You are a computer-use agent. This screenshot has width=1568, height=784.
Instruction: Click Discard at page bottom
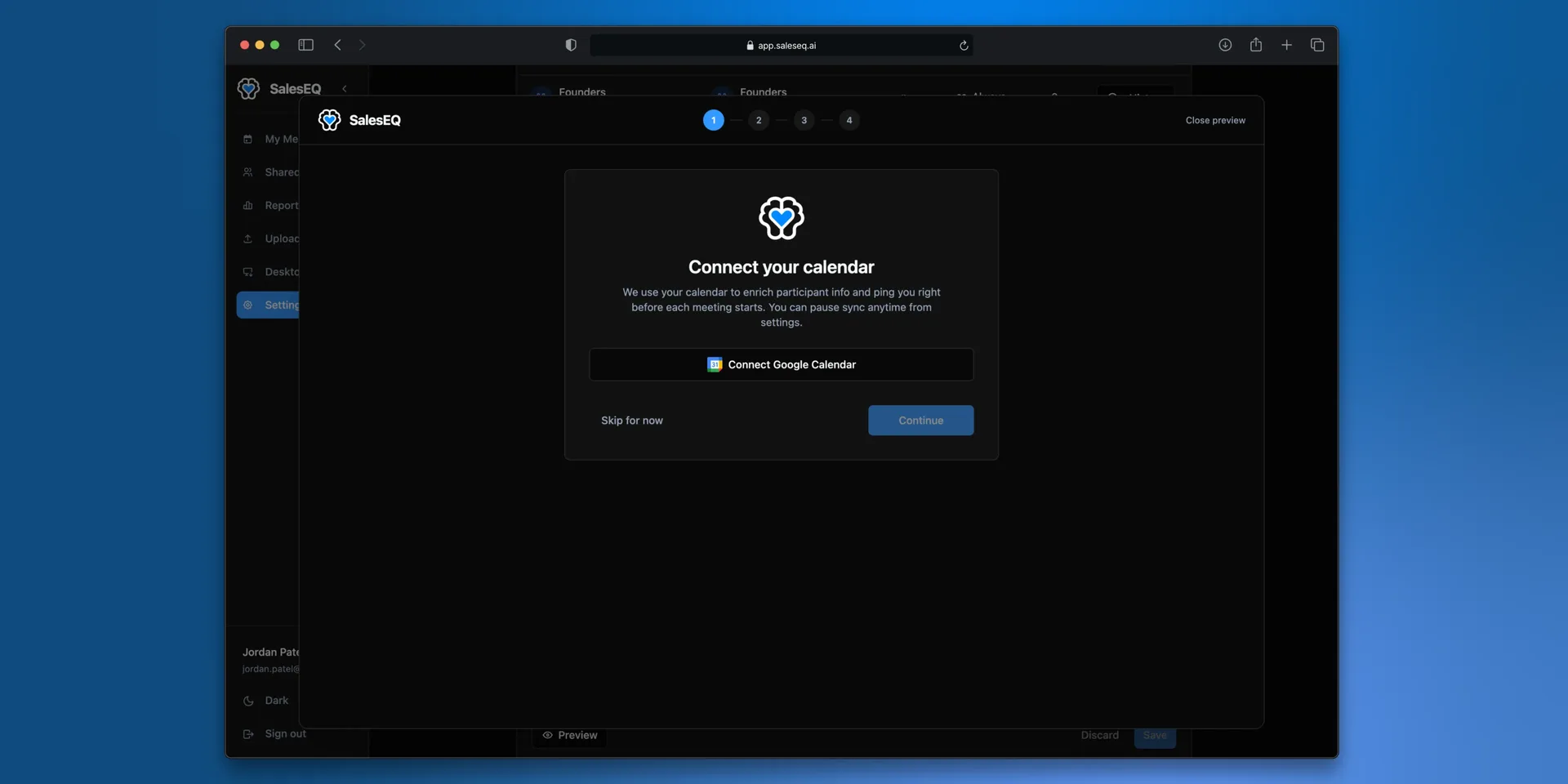pyautogui.click(x=1099, y=735)
